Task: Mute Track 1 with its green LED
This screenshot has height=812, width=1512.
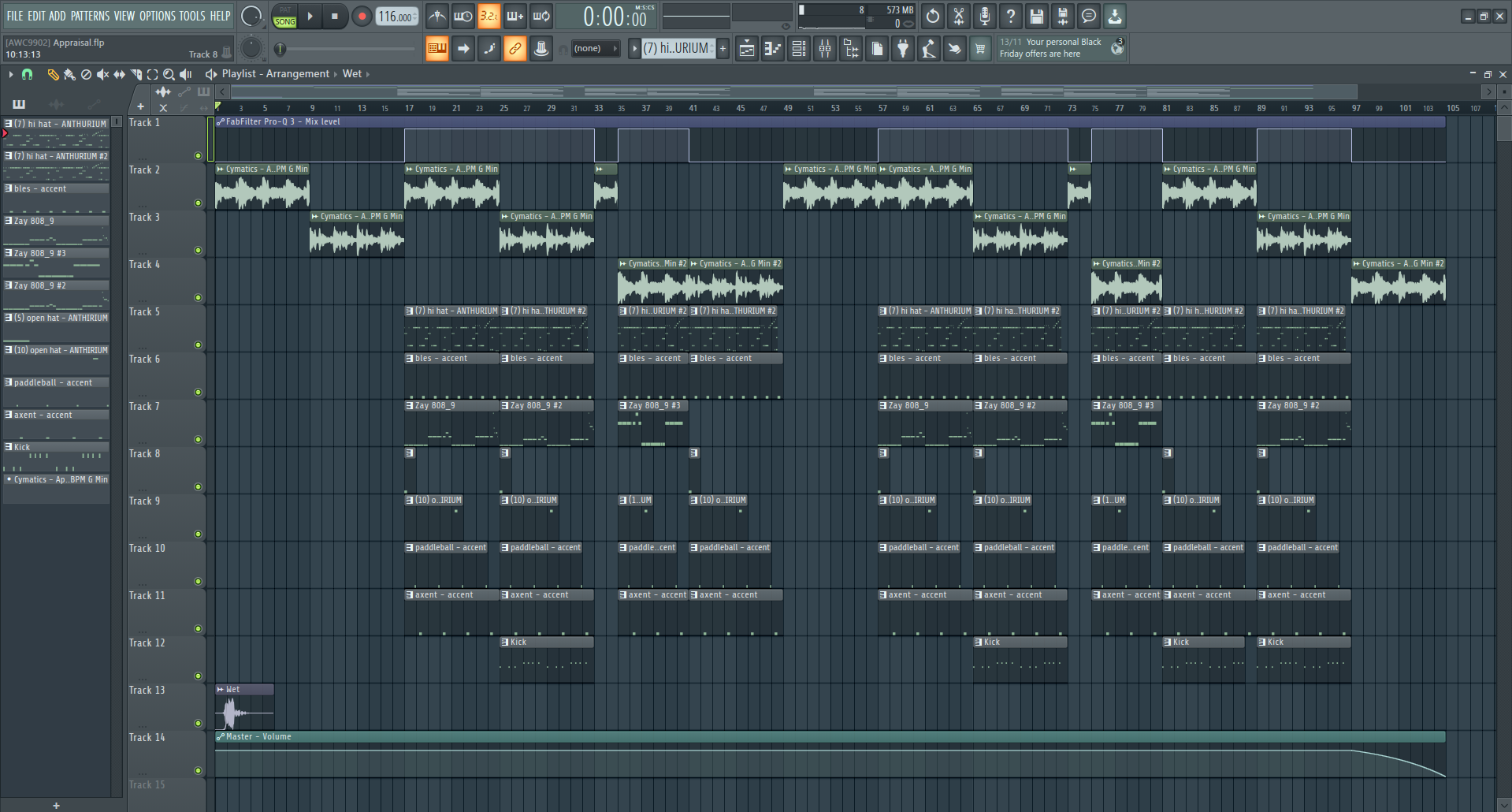Action: 199,156
